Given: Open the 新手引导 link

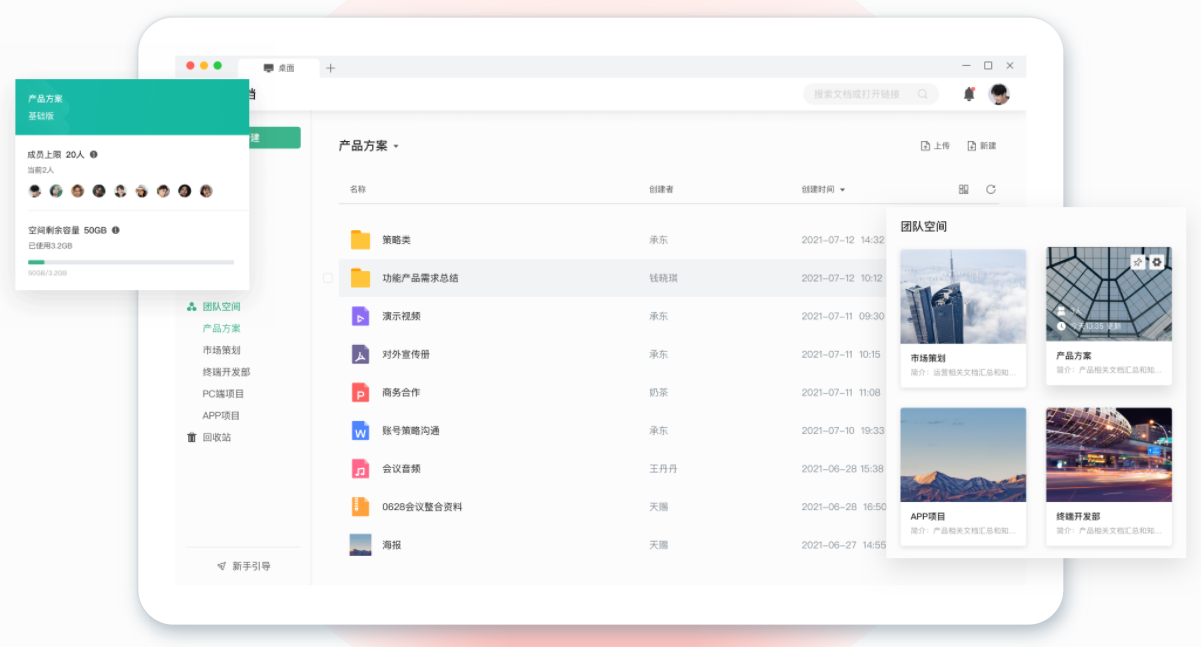Looking at the screenshot, I should click(x=251, y=566).
